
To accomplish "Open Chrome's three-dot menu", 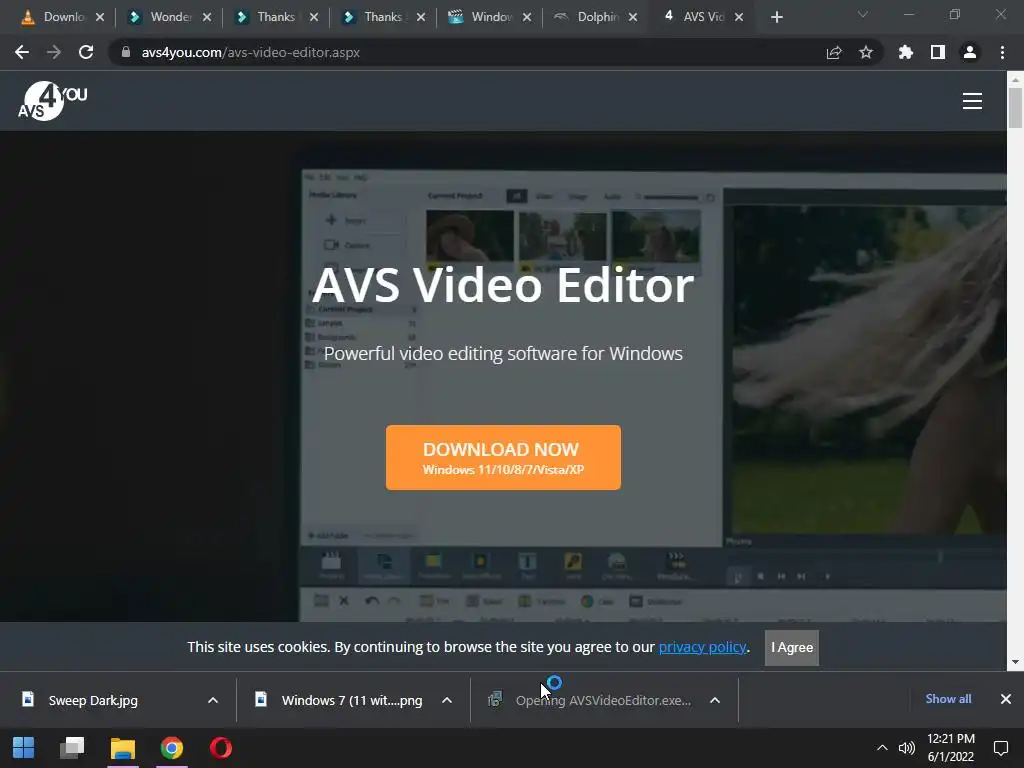I will (1002, 52).
